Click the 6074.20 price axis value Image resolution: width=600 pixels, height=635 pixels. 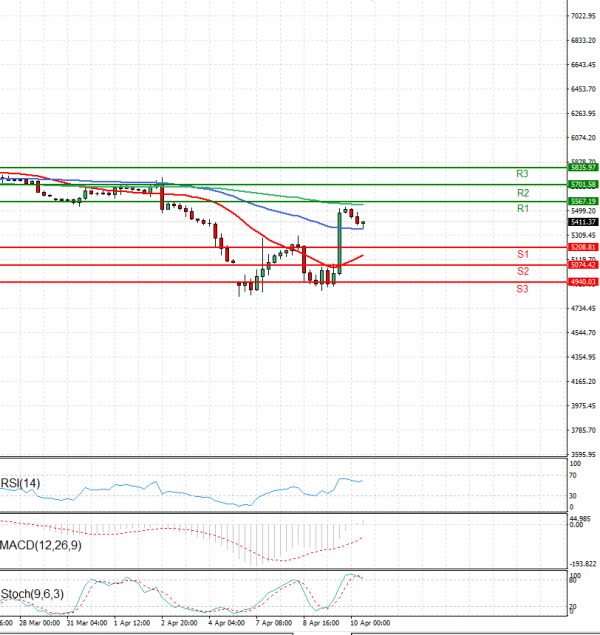(x=583, y=138)
